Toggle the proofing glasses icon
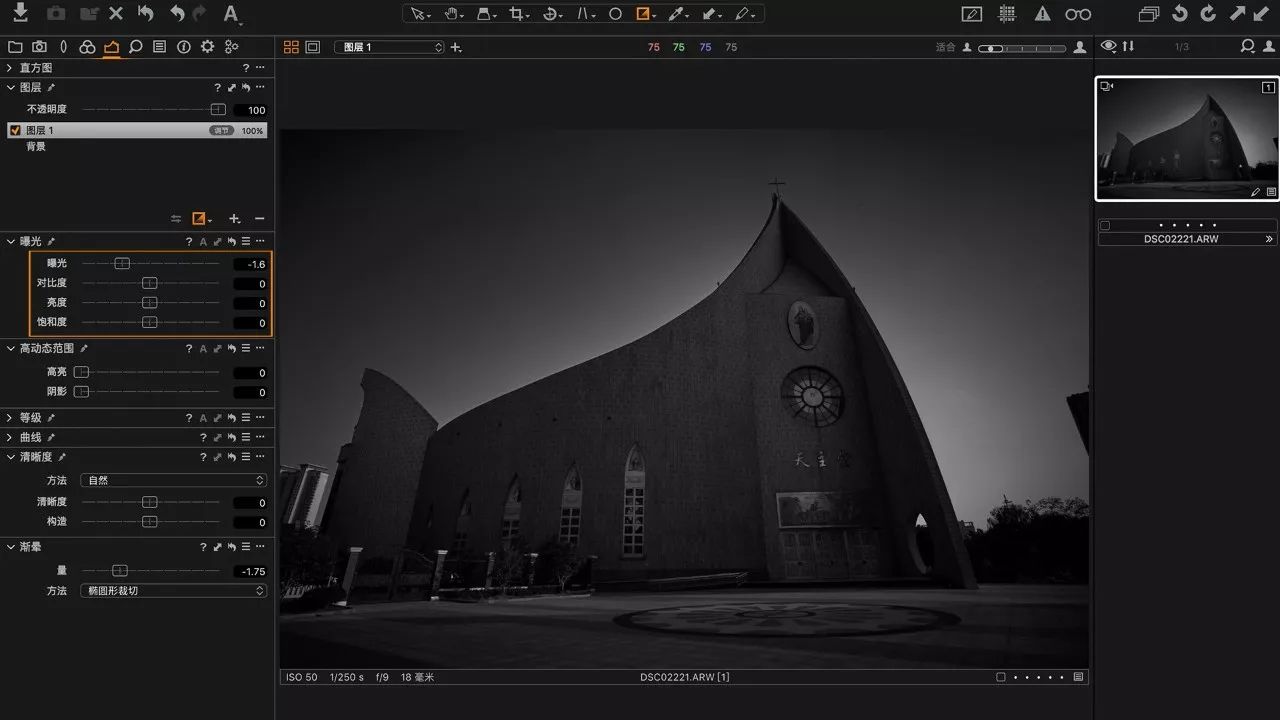Screen dimensions: 1280x720 pos(1078,14)
